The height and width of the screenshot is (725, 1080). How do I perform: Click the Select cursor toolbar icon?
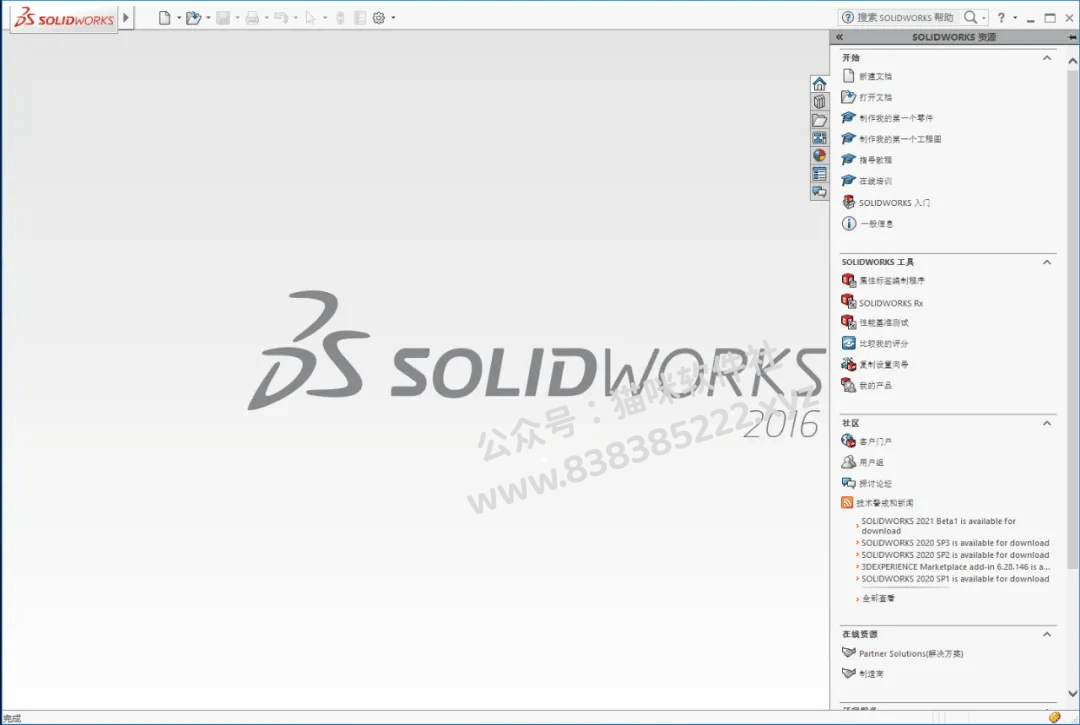[310, 18]
